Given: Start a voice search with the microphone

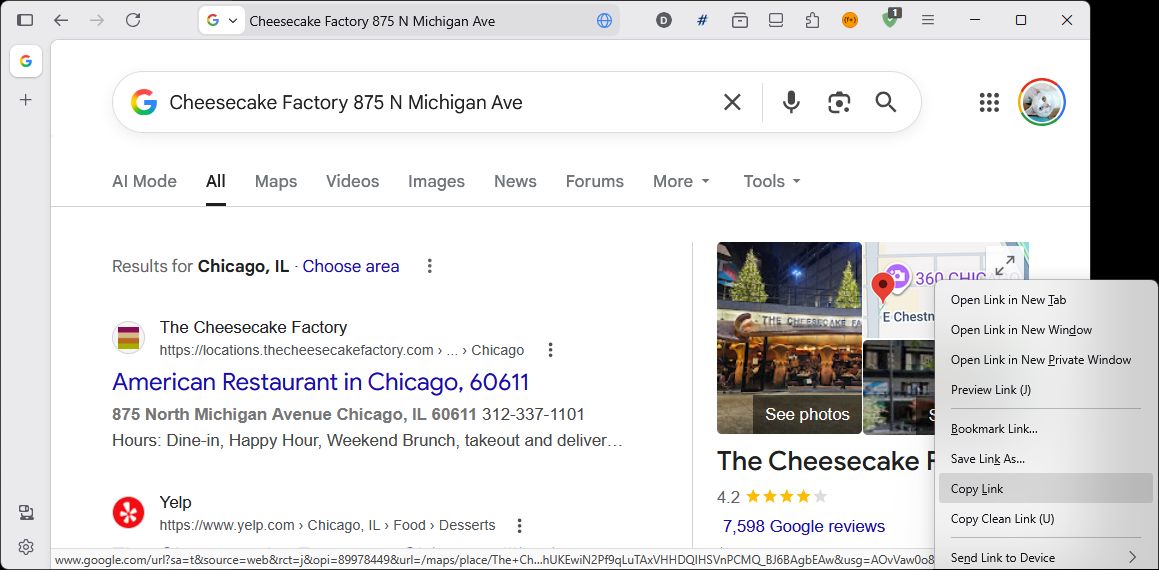Looking at the screenshot, I should coord(791,102).
